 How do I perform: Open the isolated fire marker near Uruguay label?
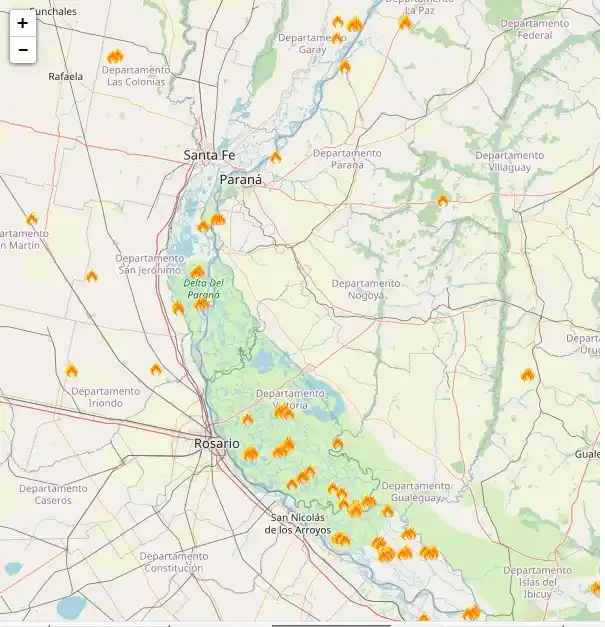(x=528, y=375)
